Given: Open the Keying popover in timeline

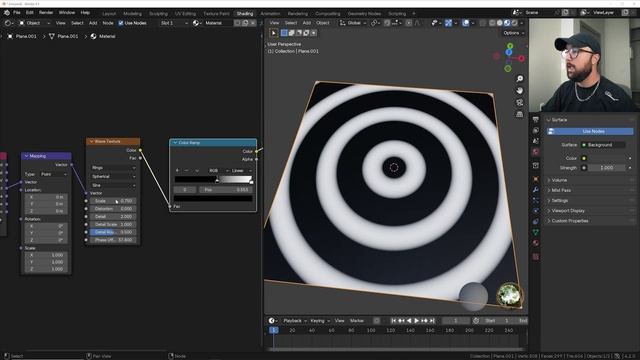Looking at the screenshot, I should click(320, 321).
